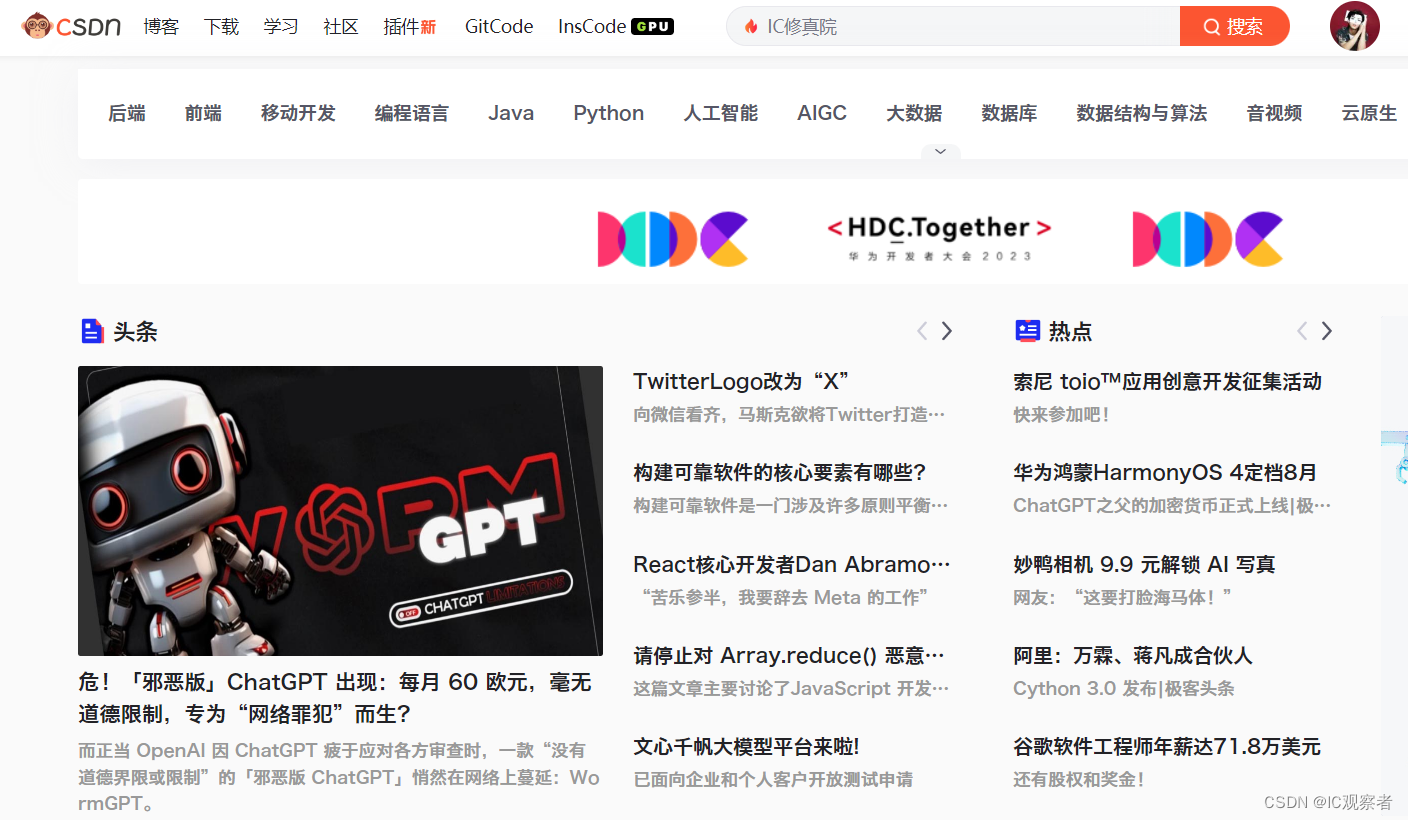Image resolution: width=1408 pixels, height=820 pixels.
Task: Select the 编程语言 category tab
Action: 412,113
